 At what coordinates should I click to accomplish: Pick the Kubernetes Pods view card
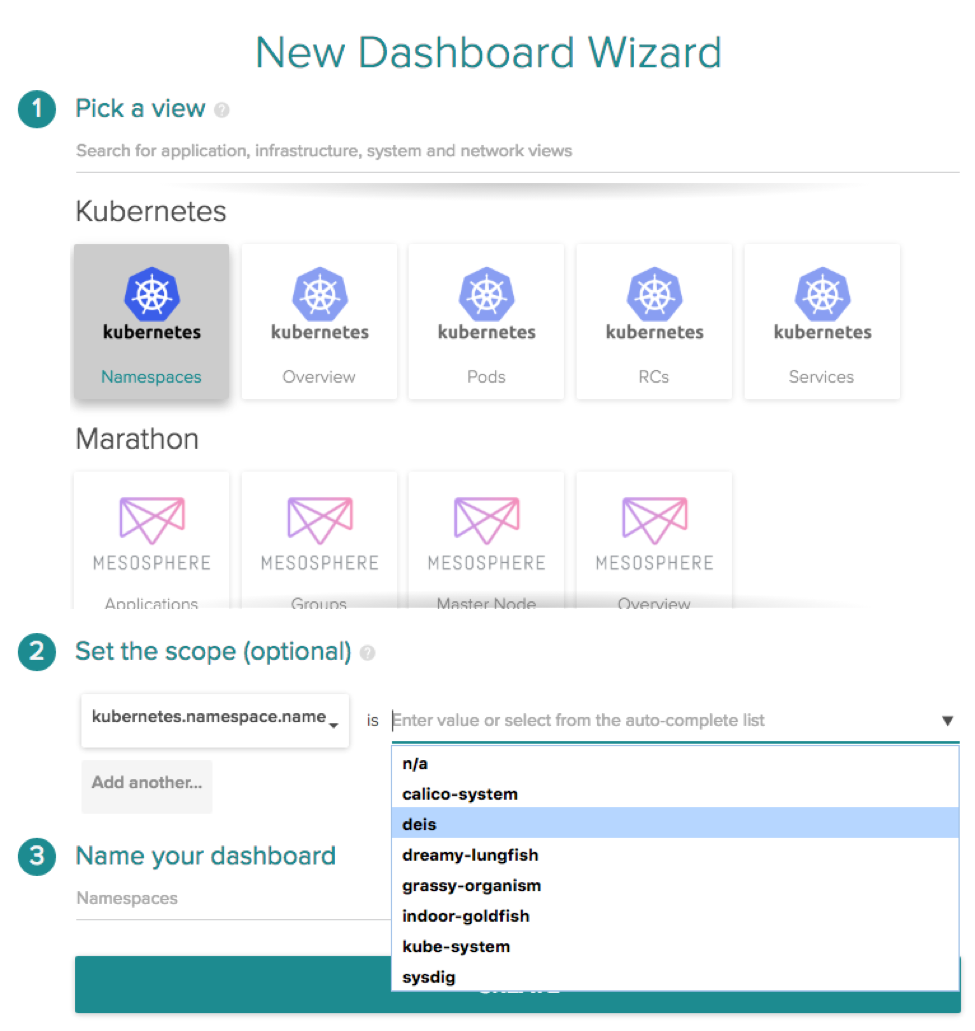point(486,322)
